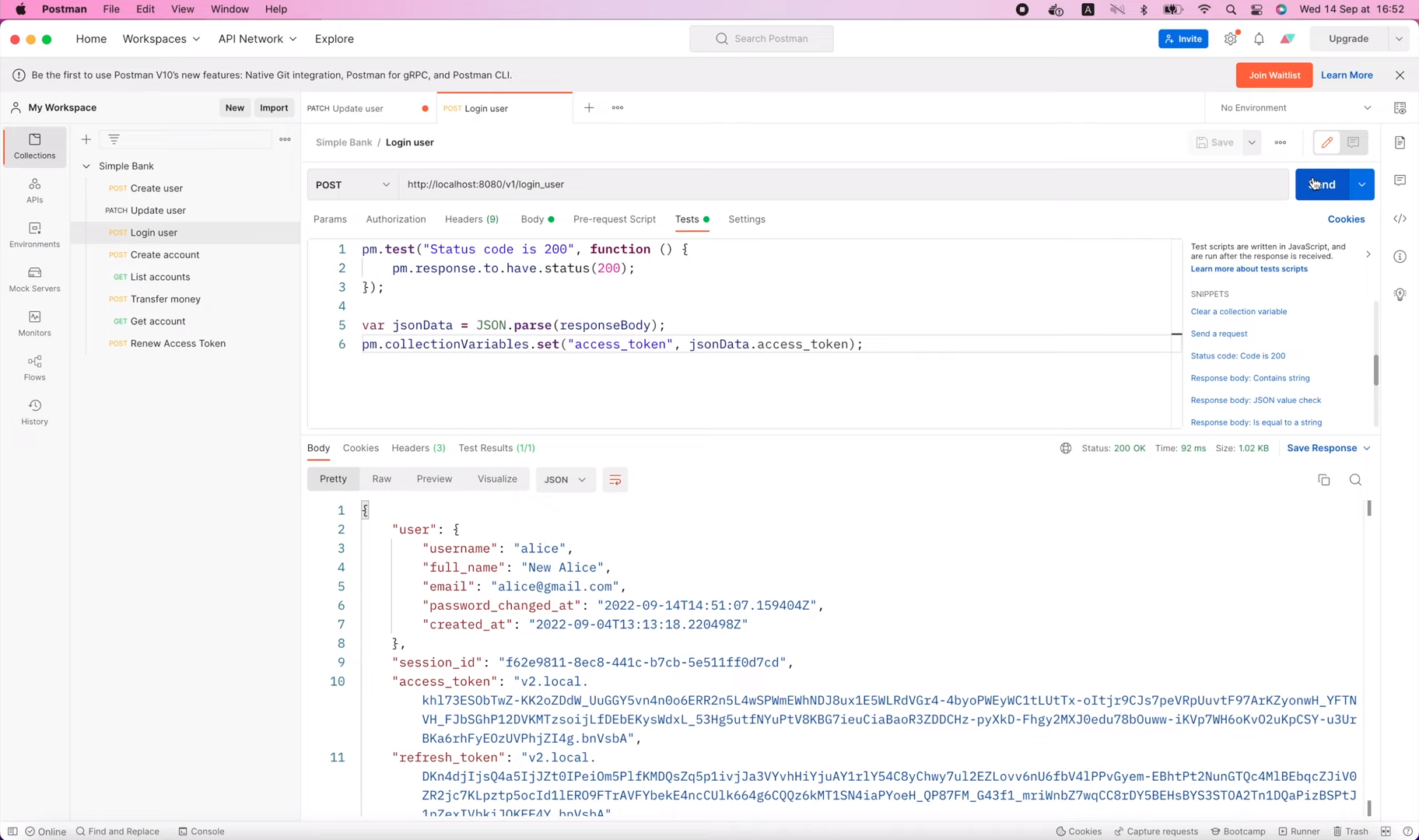This screenshot has width=1419, height=840.
Task: Open the Save options dropdown arrow
Action: pos(1252,142)
